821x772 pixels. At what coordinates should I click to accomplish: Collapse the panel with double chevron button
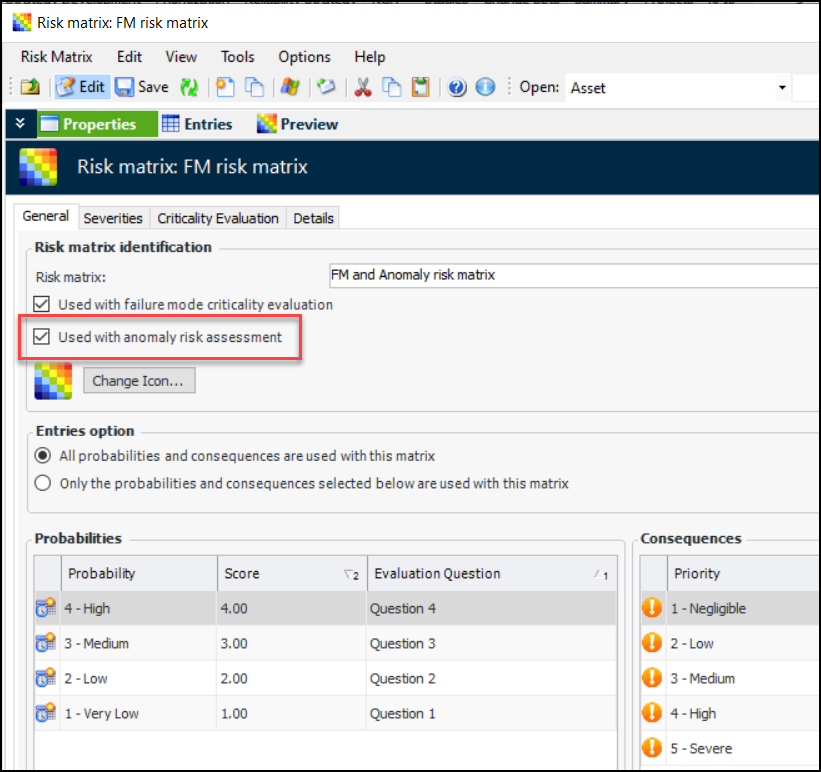point(20,124)
